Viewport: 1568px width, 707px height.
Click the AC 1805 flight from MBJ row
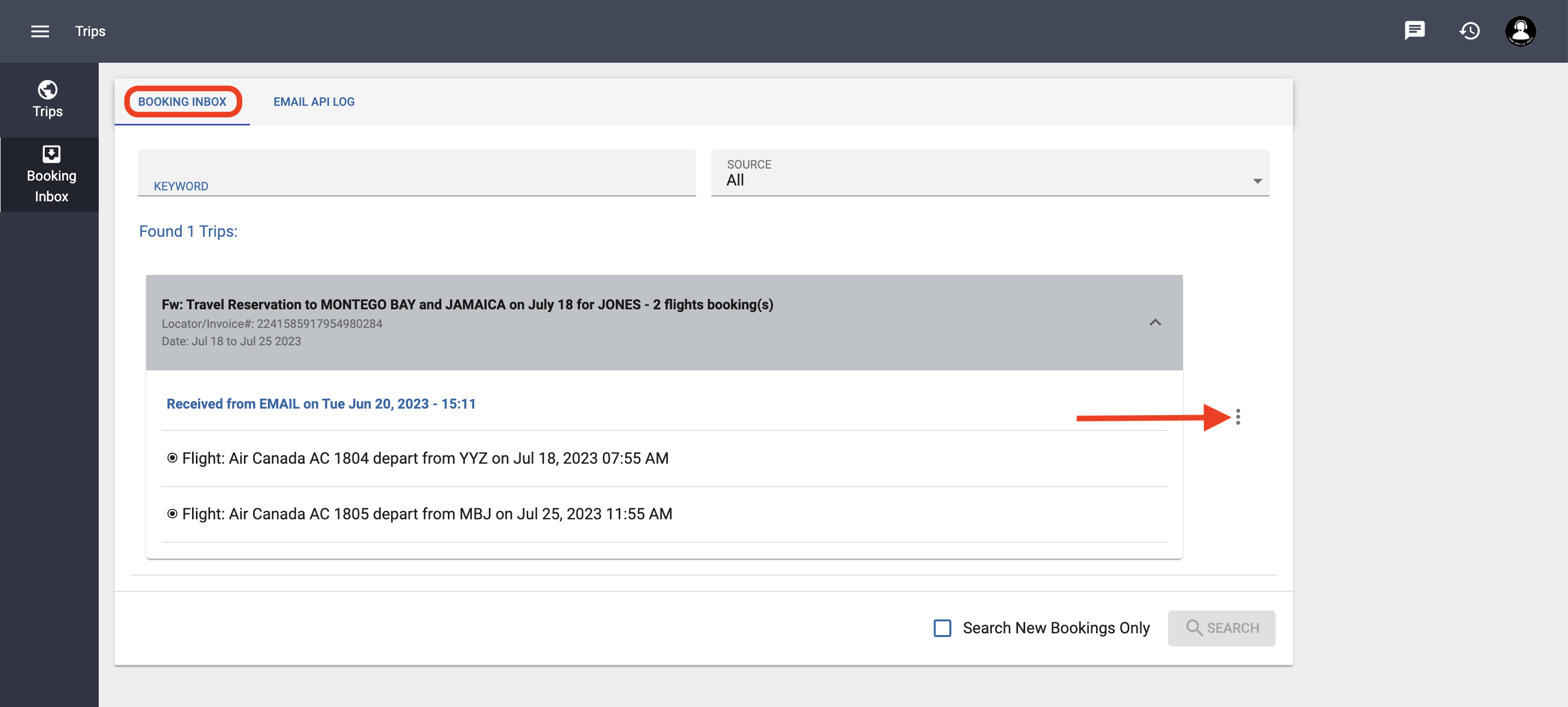tap(663, 514)
